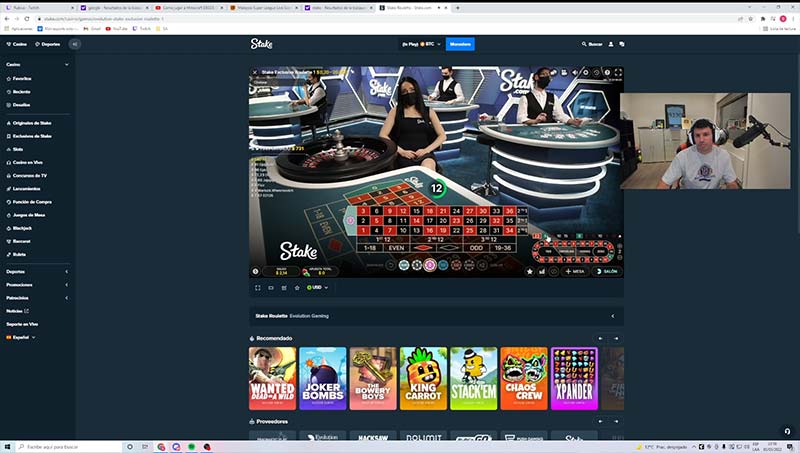800x453 pixels.
Task: Click the Stake logo in the header
Action: (261, 44)
